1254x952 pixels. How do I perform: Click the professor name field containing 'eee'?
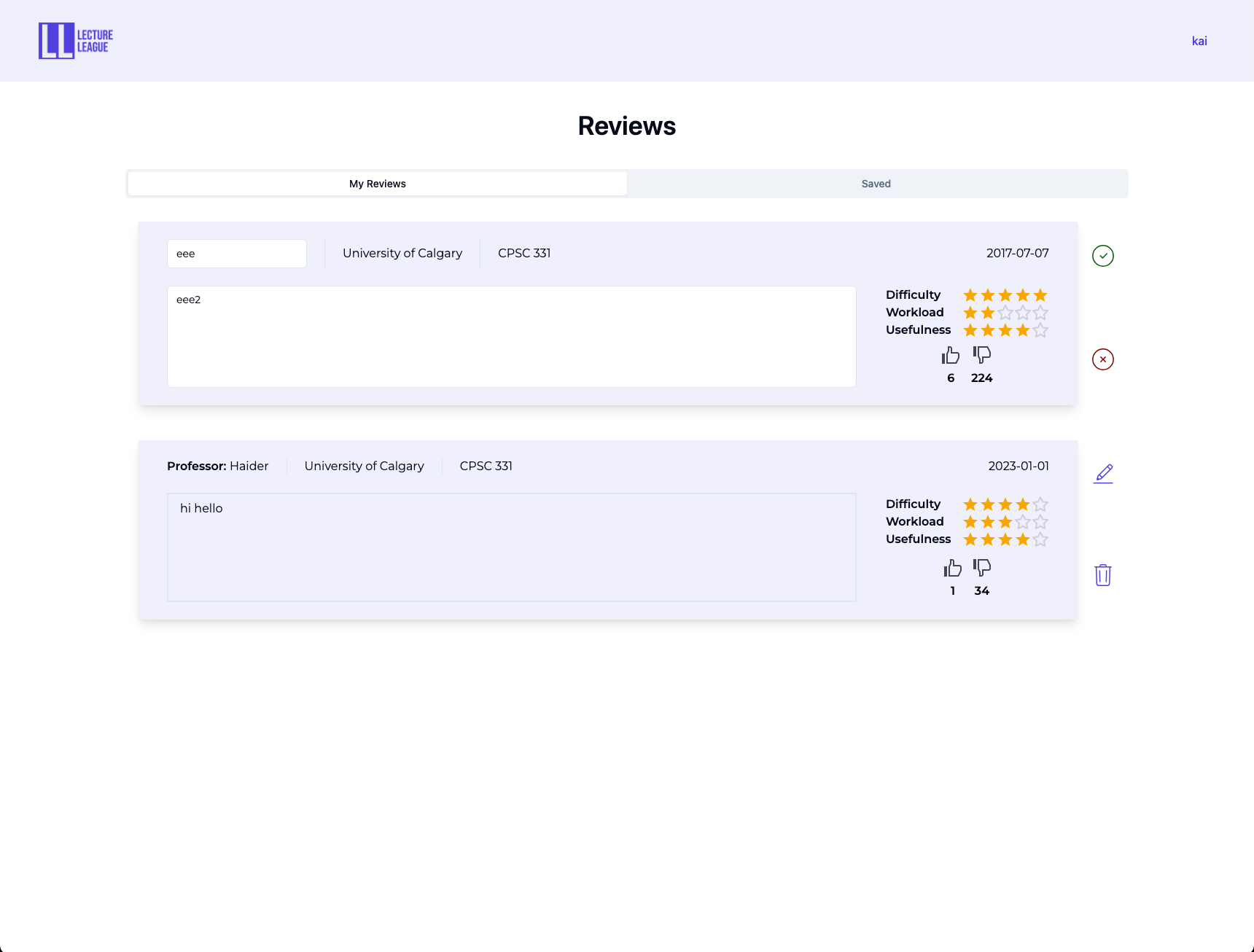237,254
